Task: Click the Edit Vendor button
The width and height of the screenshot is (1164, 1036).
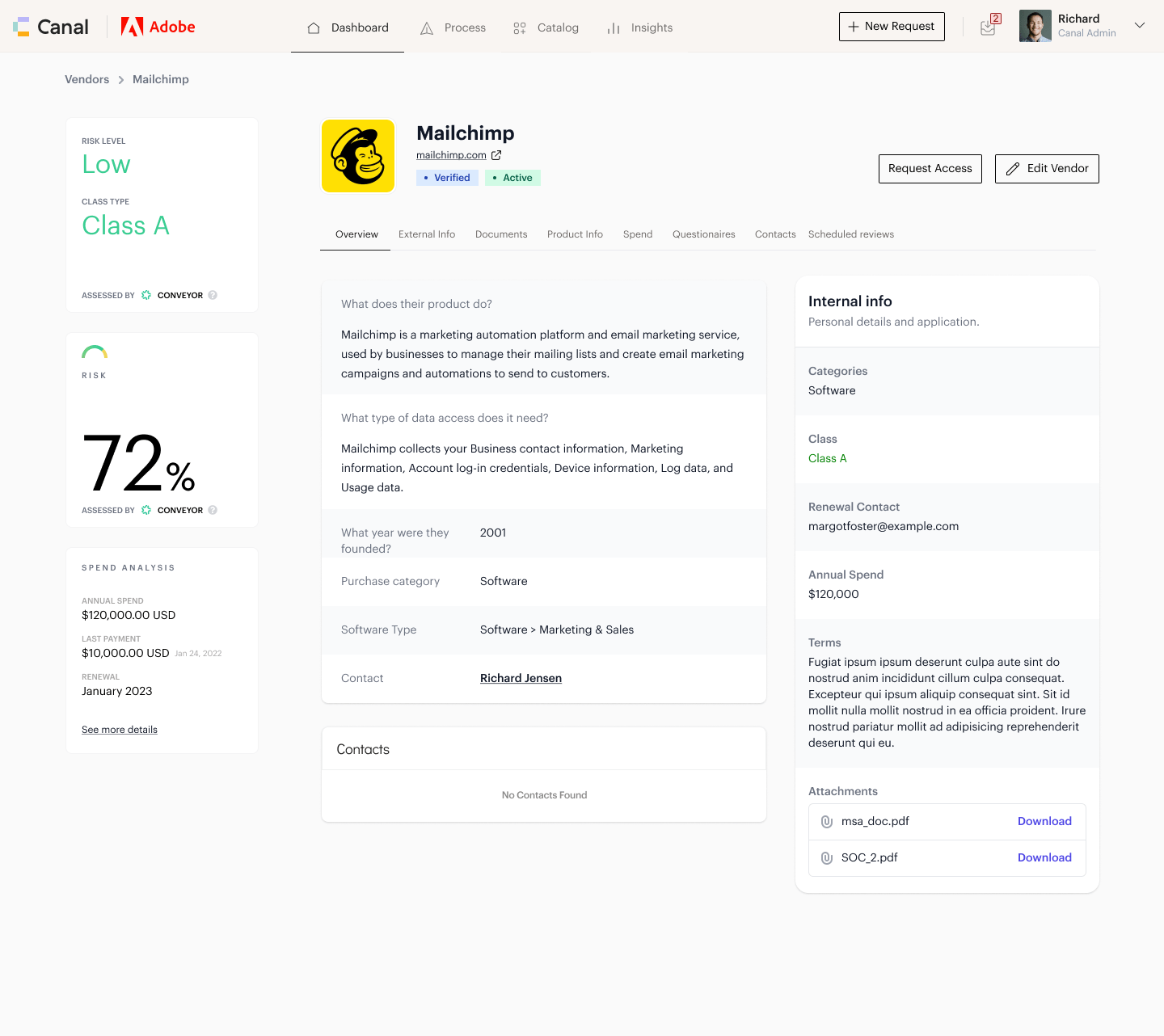Action: 1047,169
